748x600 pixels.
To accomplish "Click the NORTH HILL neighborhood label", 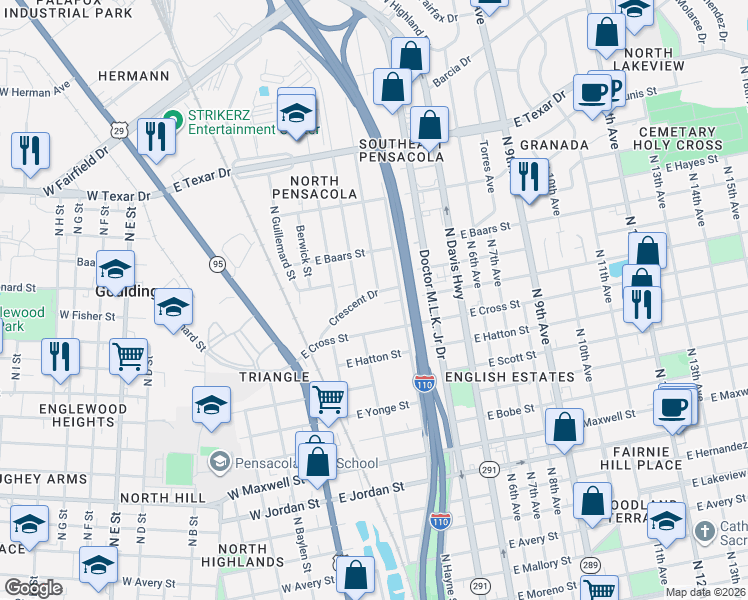I will pos(163,498).
